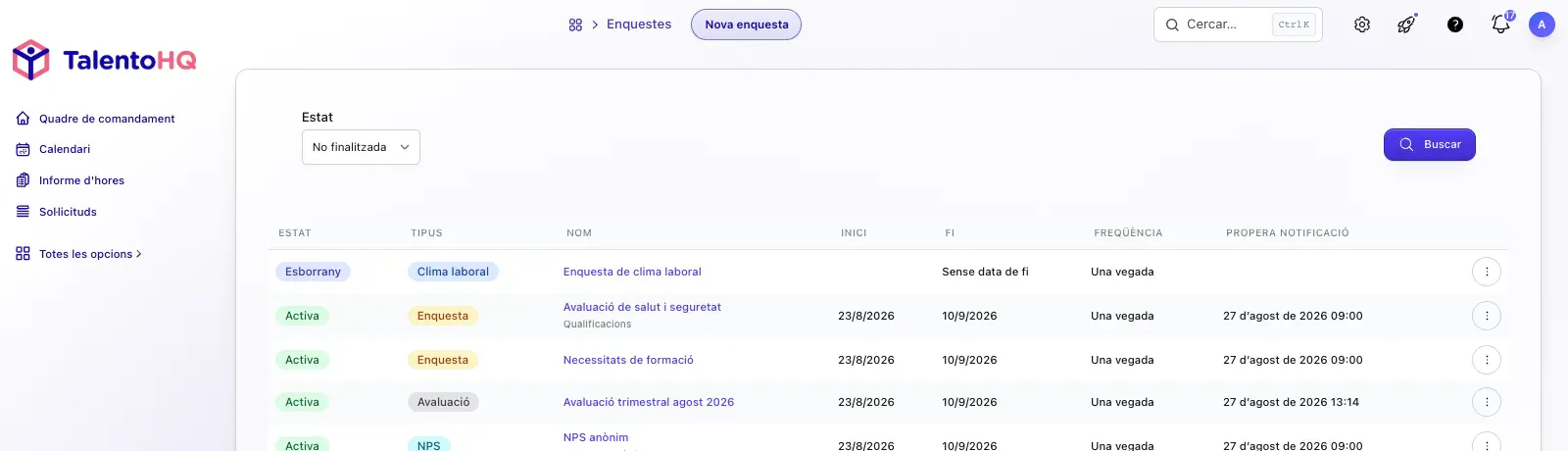Sort by the ESTAT column header

click(x=295, y=233)
